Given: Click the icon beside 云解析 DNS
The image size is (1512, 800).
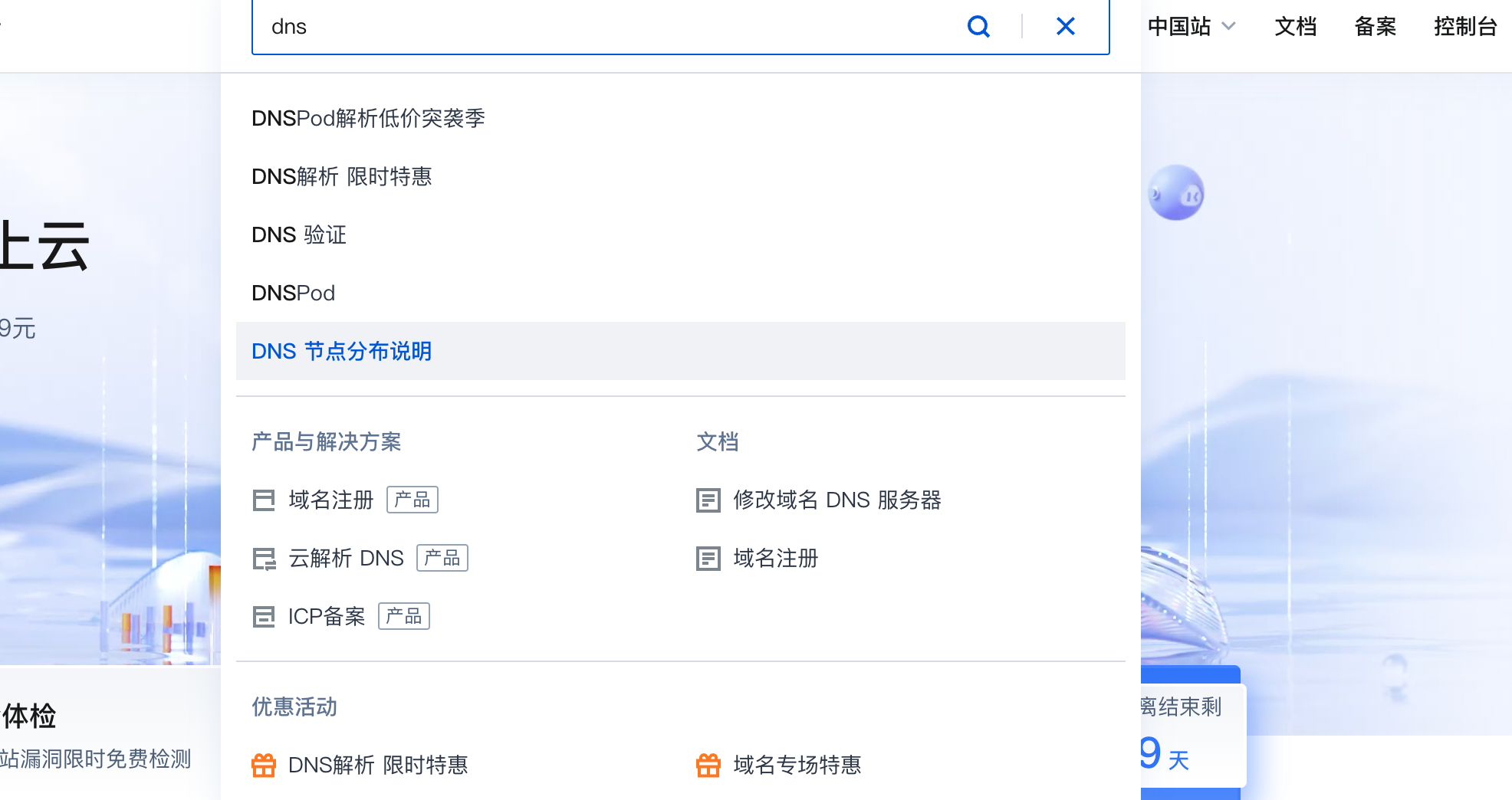Looking at the screenshot, I should (264, 559).
